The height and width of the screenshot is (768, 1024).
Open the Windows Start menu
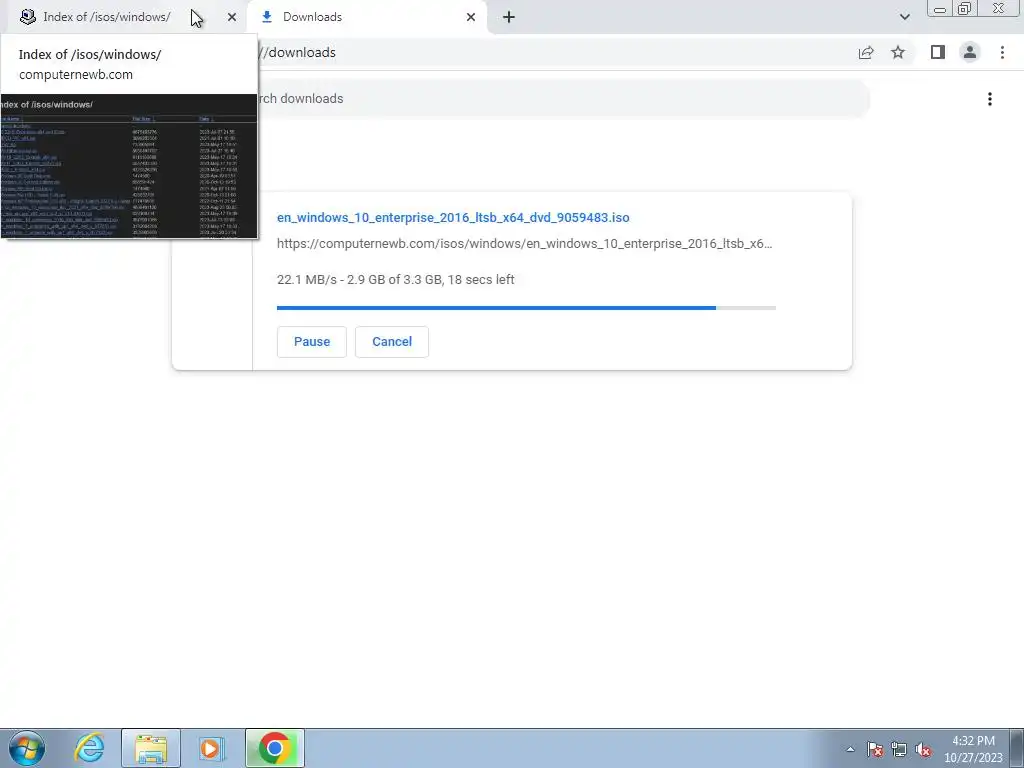click(x=27, y=748)
